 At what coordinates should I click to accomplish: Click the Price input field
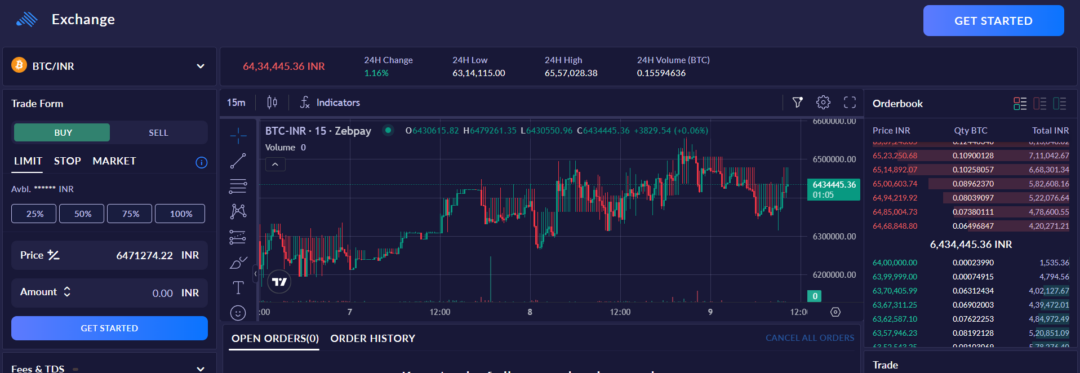[x=110, y=255]
